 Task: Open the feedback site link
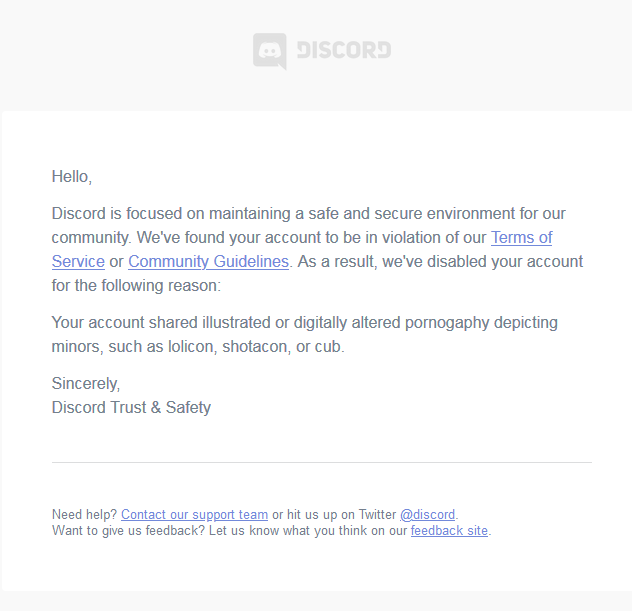pyautogui.click(x=449, y=531)
